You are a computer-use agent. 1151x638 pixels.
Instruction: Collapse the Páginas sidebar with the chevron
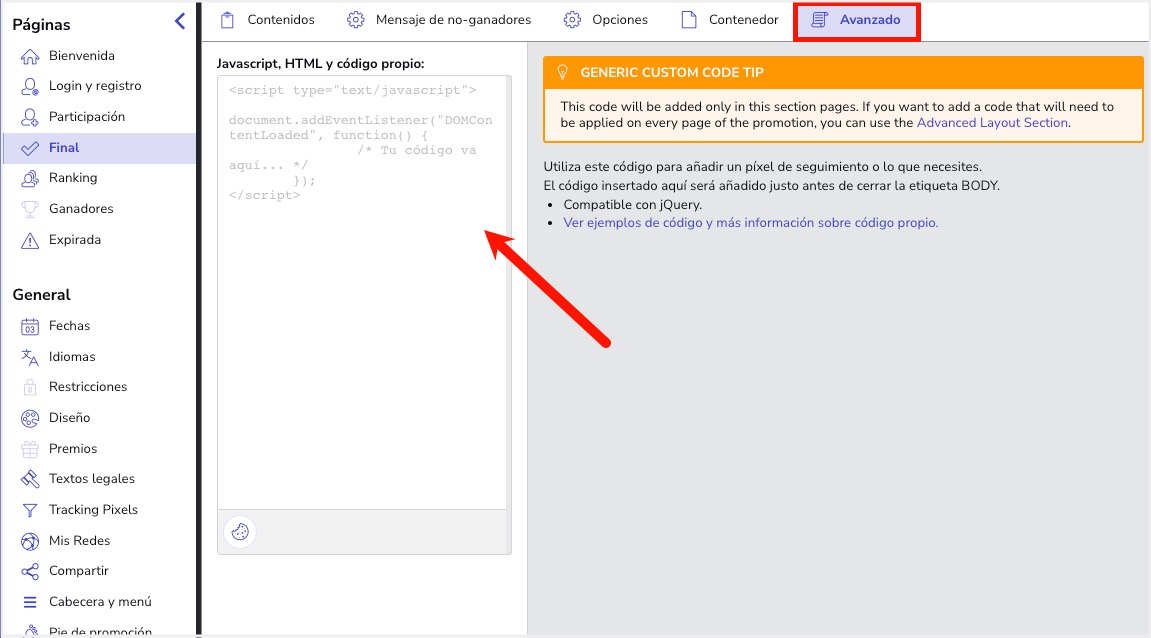tap(180, 21)
